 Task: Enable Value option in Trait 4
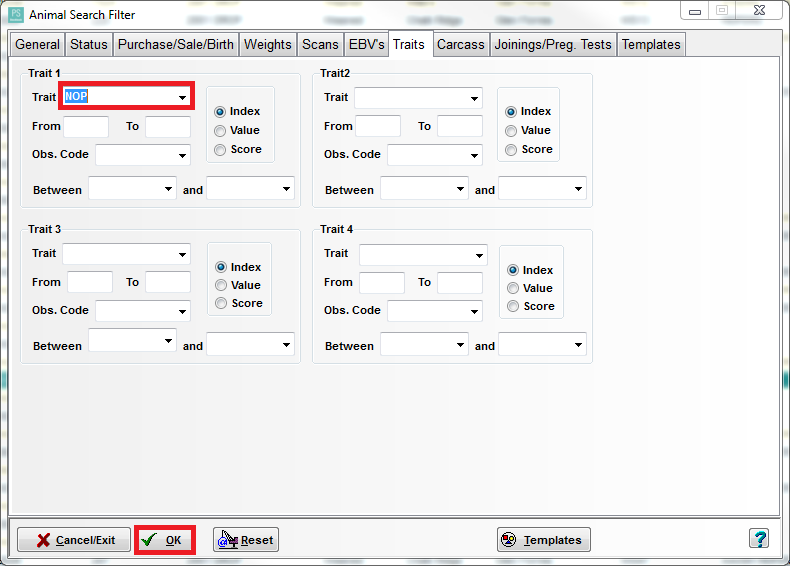click(513, 288)
